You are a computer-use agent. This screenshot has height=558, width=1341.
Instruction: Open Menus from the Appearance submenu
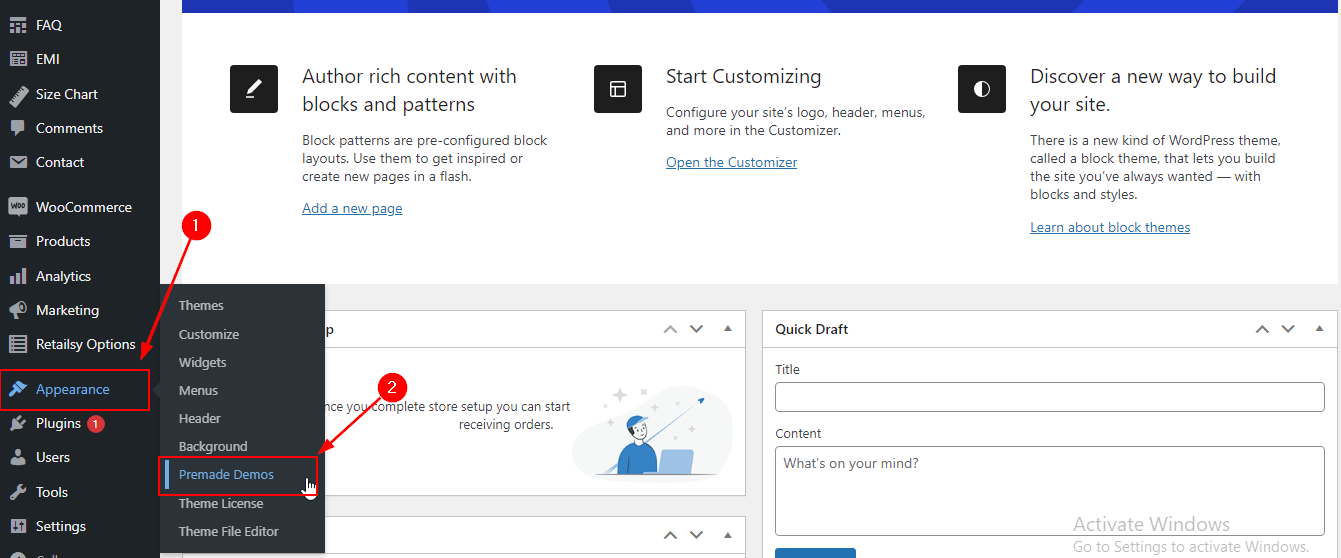point(198,390)
